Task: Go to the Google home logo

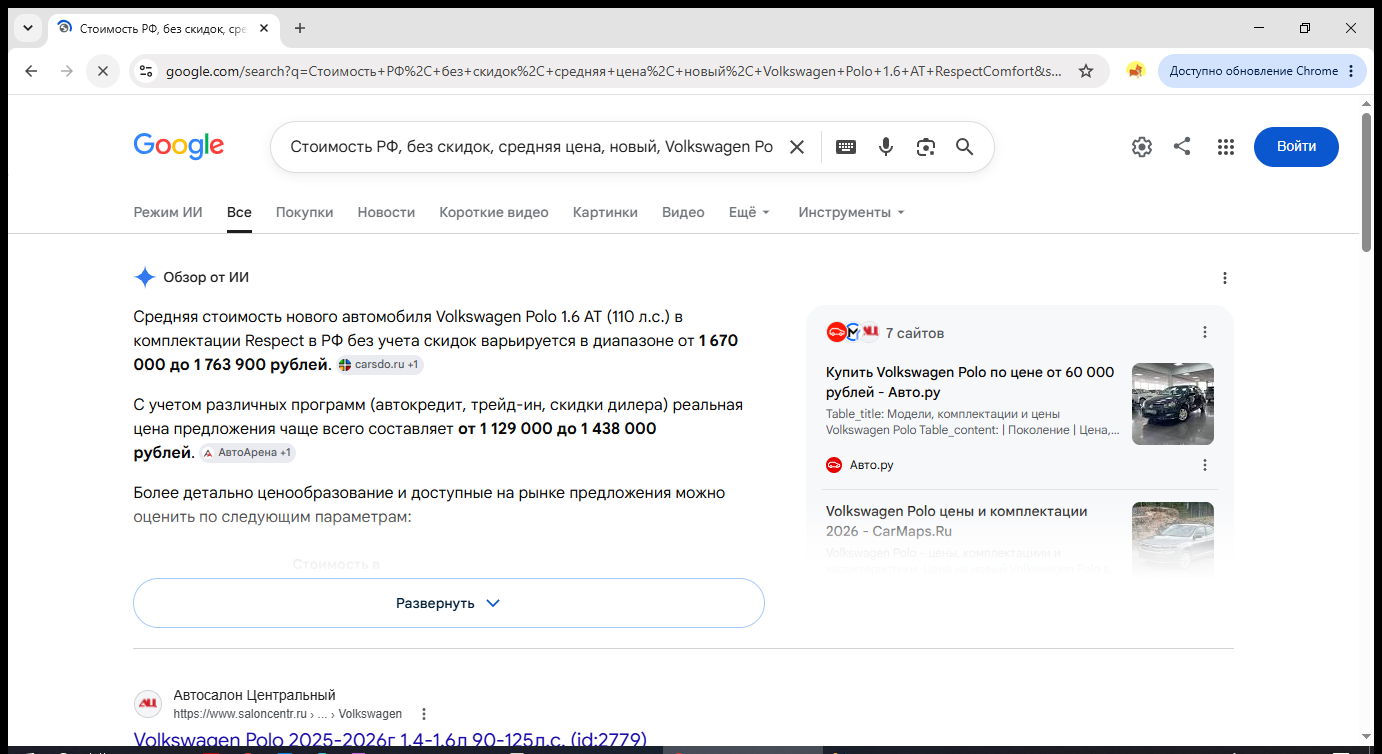Action: click(179, 146)
